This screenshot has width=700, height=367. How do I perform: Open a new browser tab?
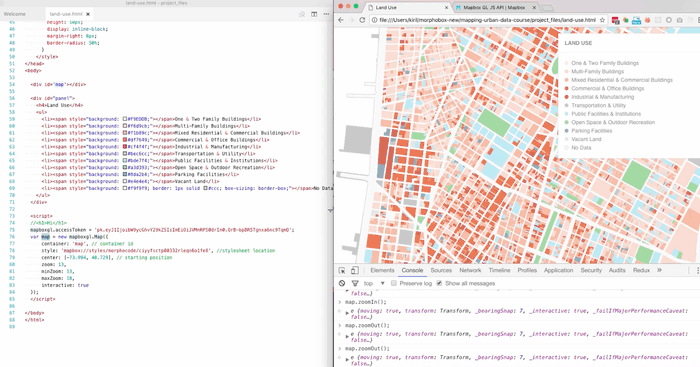pyautogui.click(x=547, y=8)
